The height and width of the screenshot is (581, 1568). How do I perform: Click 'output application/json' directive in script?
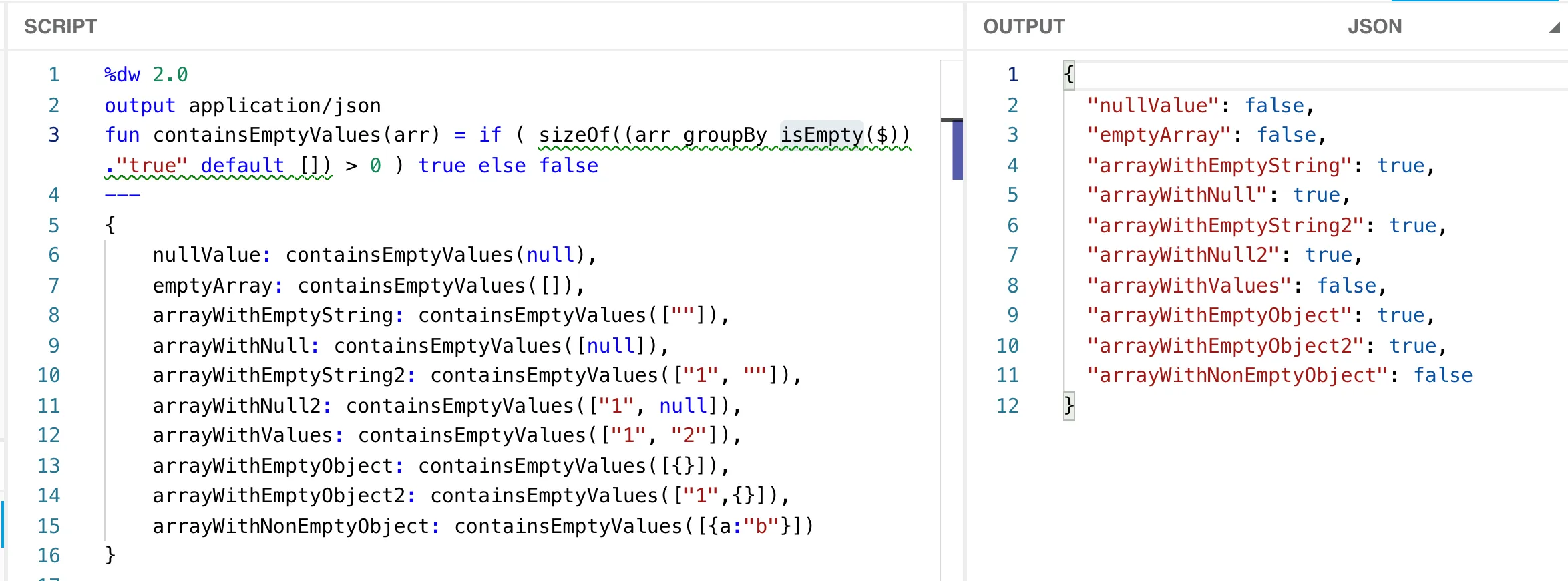242,106
